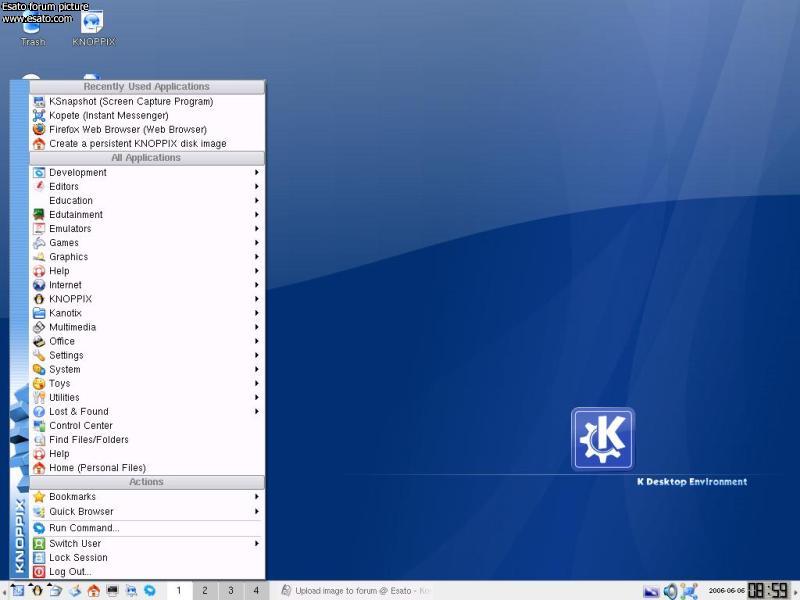Expand the Development submenu arrow
Image resolution: width=800 pixels, height=600 pixels.
(257, 172)
